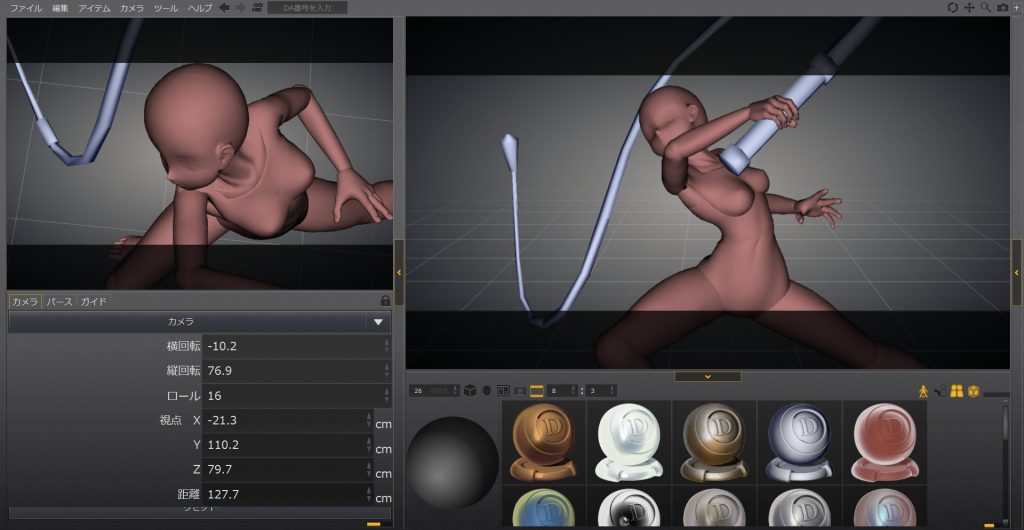Click the 縦回転 spinner arrows
This screenshot has height=530, width=1024.
coord(387,371)
